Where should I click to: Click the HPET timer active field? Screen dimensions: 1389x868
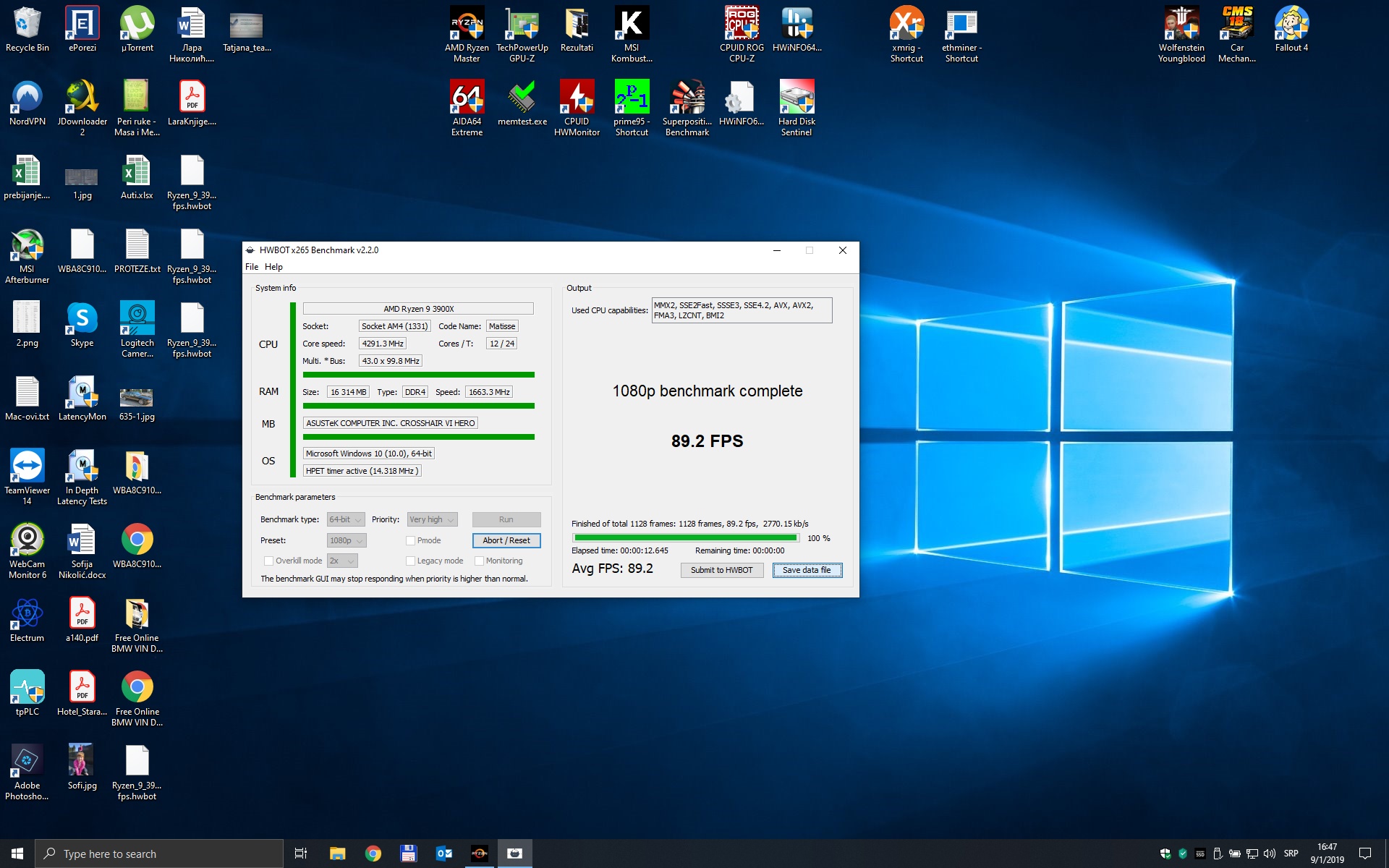point(362,471)
